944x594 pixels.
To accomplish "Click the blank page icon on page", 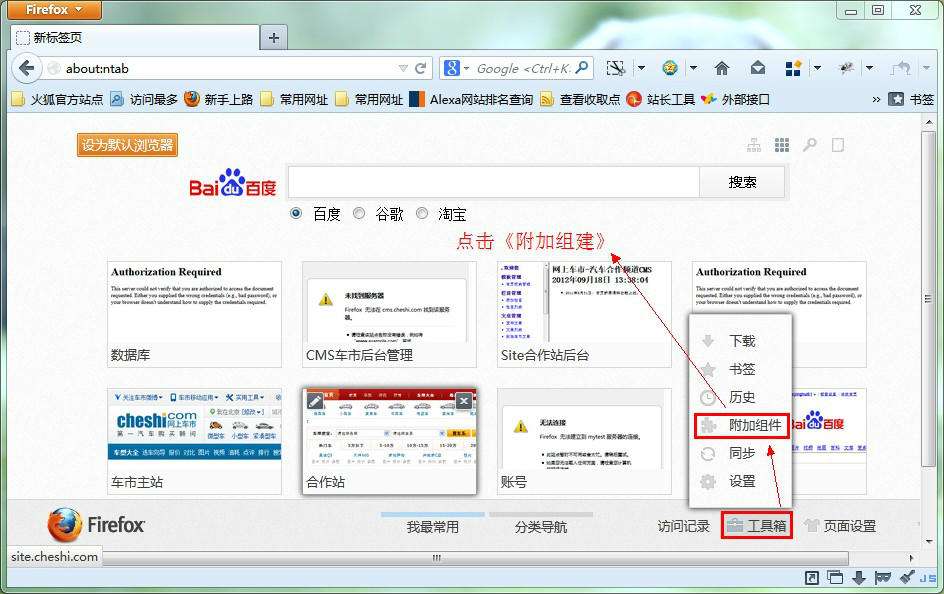I will click(837, 145).
